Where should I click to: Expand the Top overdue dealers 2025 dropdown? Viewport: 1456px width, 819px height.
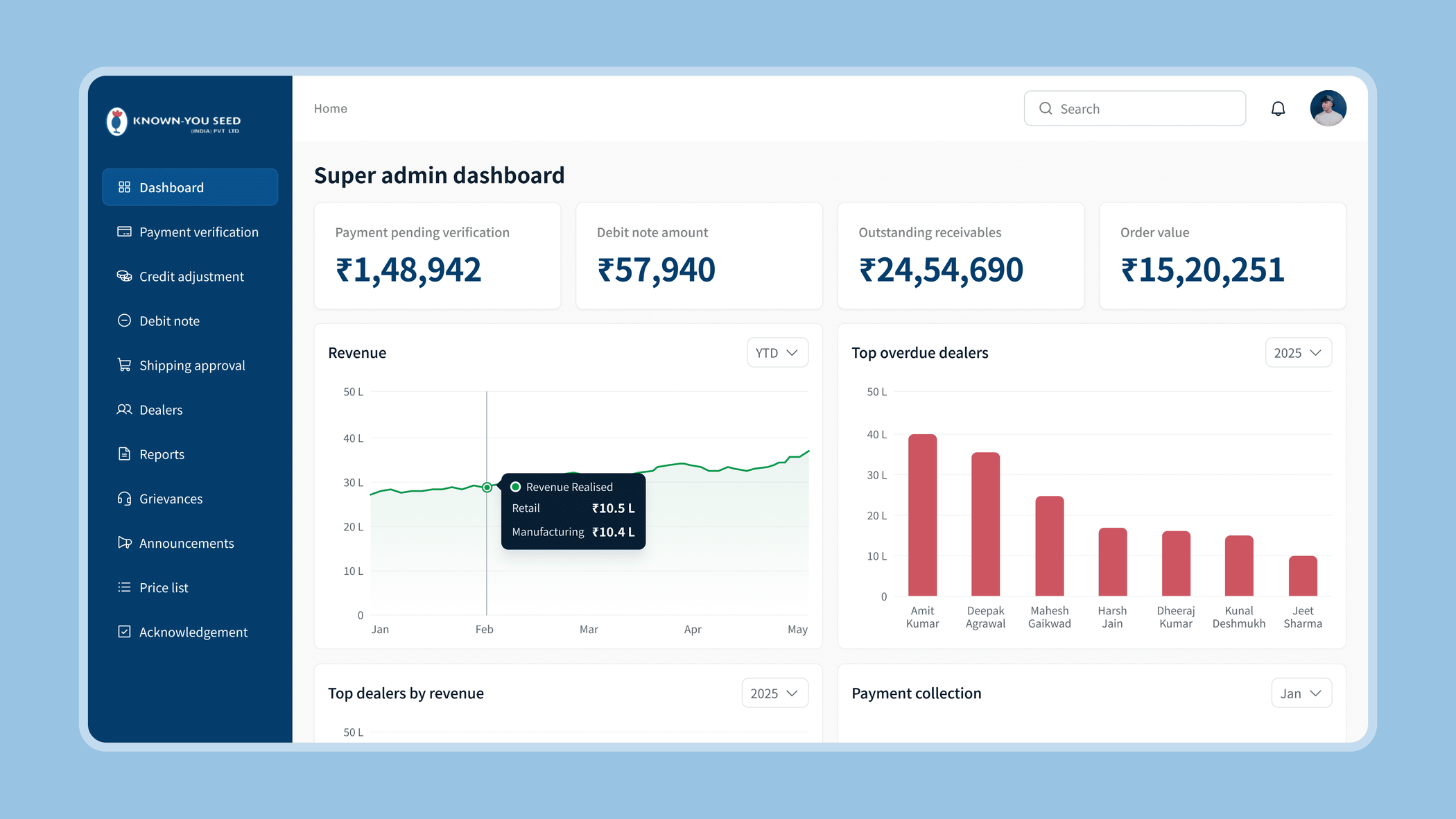click(x=1298, y=352)
